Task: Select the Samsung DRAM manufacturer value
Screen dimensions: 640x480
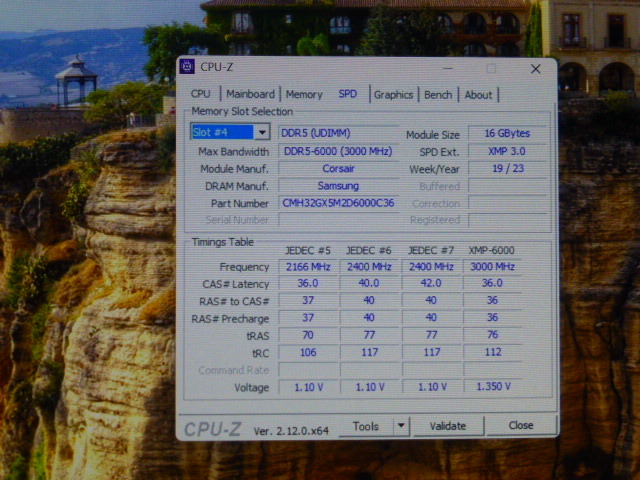Action: pos(338,186)
